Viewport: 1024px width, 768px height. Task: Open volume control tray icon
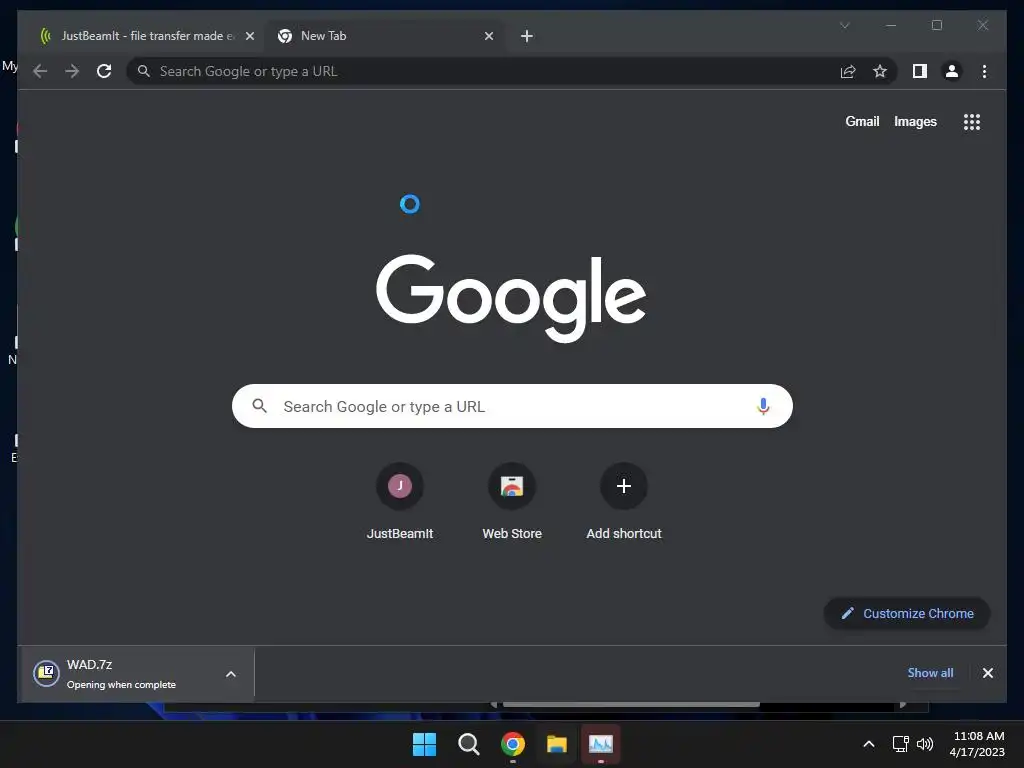(x=925, y=744)
